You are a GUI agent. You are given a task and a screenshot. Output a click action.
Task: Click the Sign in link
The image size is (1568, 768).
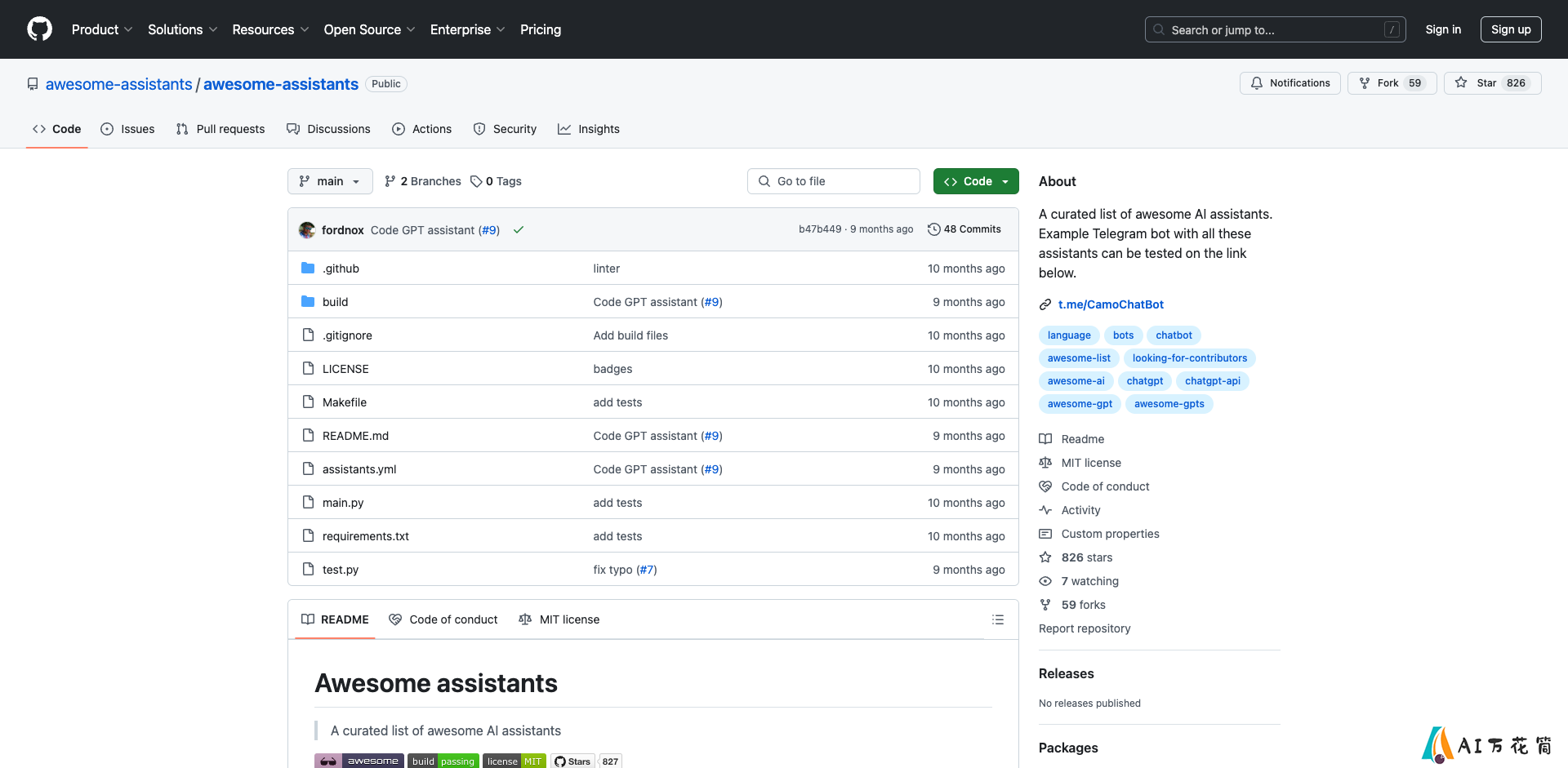[1443, 29]
